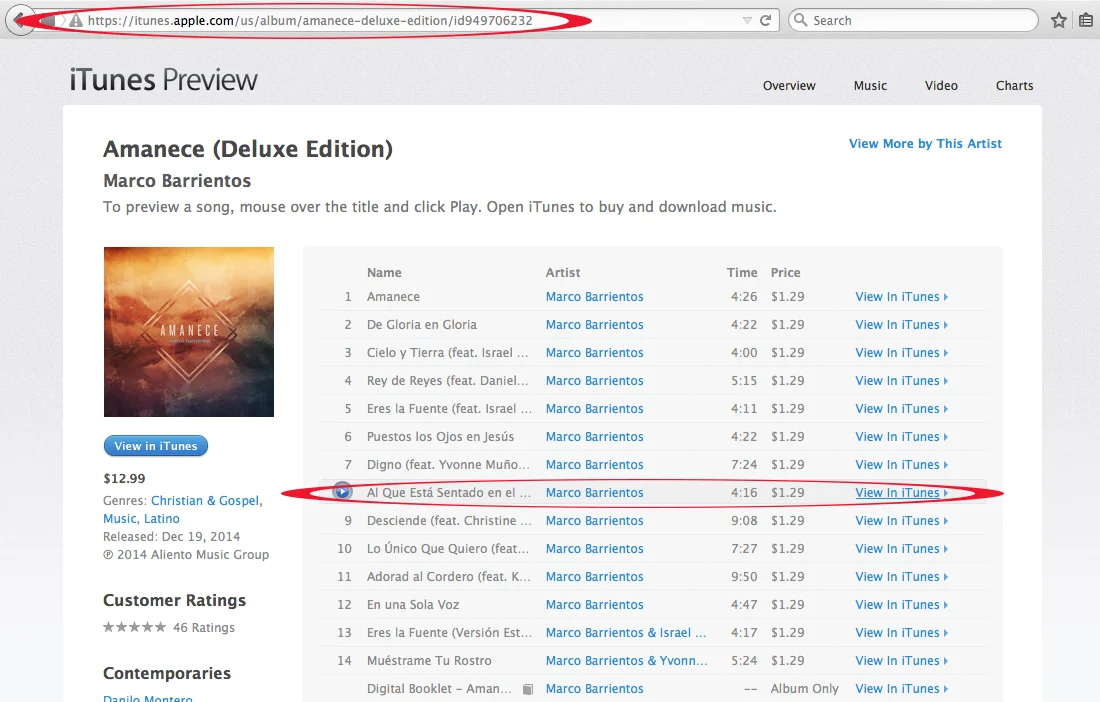The height and width of the screenshot is (702, 1100).
Task: Open Marco Barrientos & Israel artist link
Action: [626, 633]
